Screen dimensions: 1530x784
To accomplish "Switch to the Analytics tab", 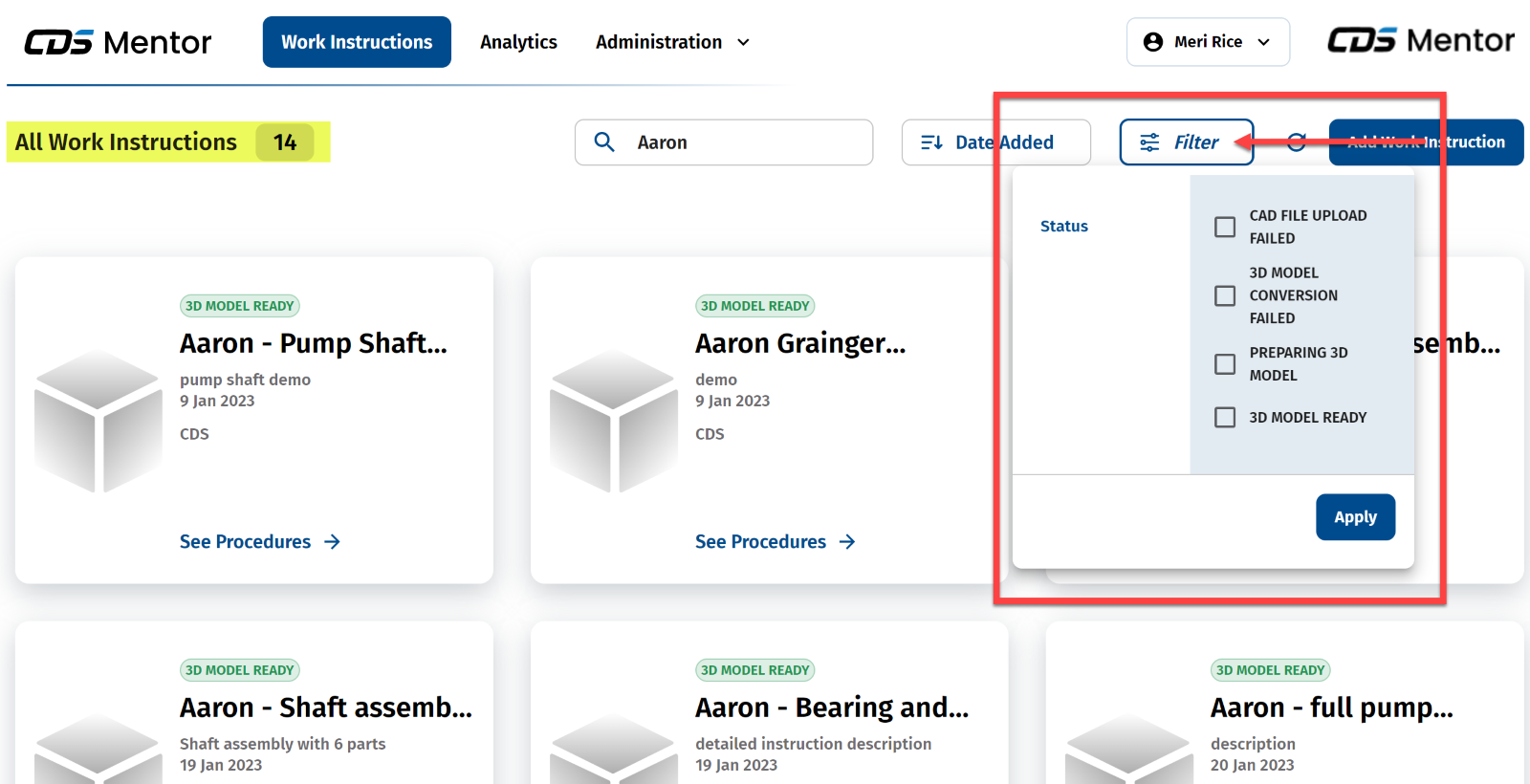I will coord(518,42).
